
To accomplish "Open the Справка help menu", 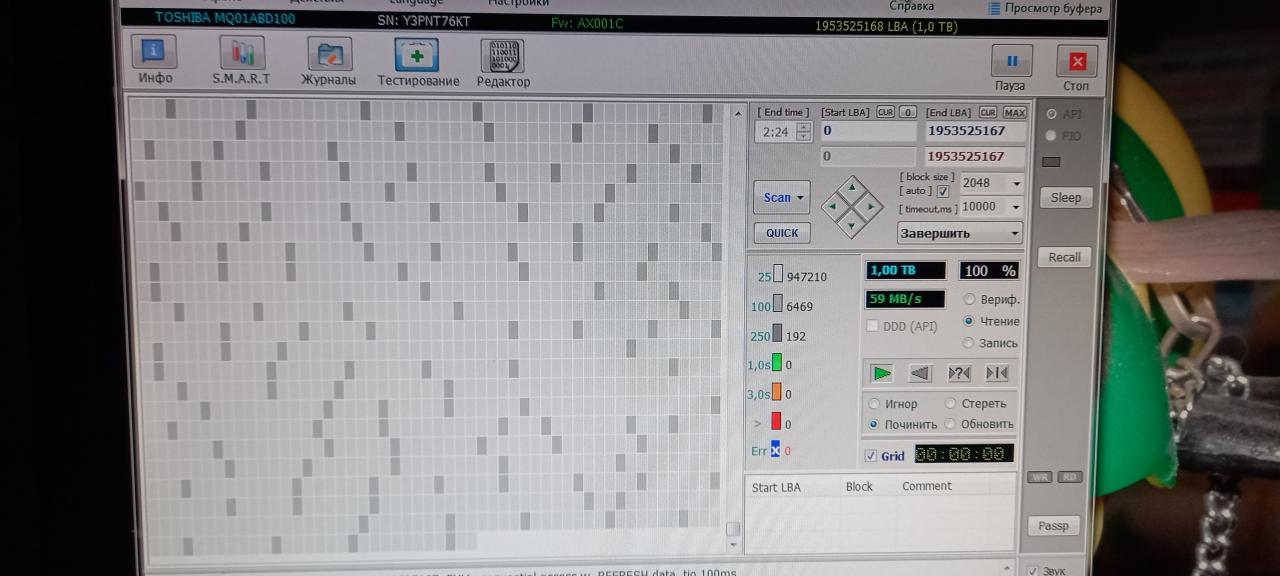I will click(911, 6).
